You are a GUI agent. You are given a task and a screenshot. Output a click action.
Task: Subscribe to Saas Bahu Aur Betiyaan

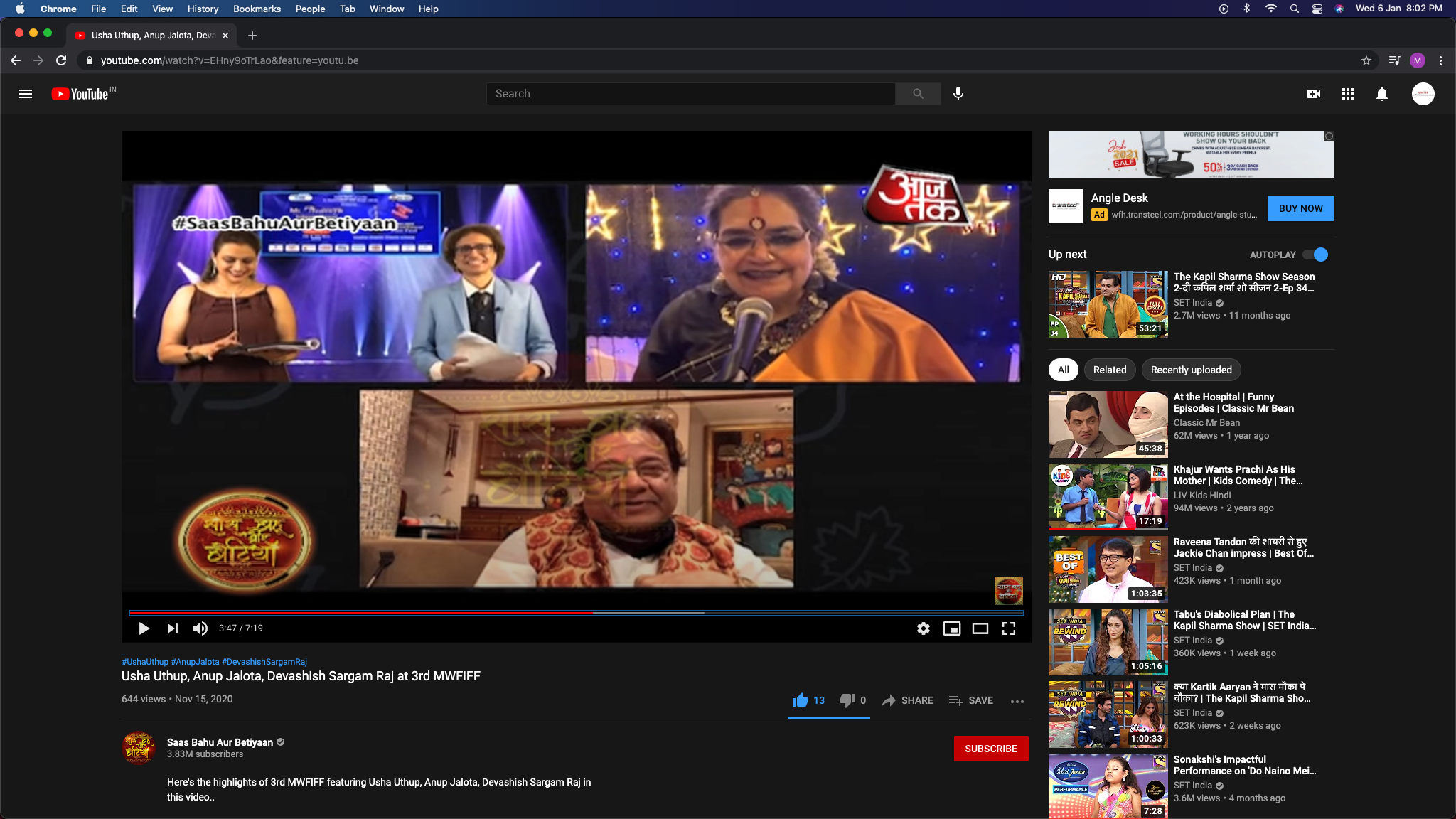(x=991, y=749)
